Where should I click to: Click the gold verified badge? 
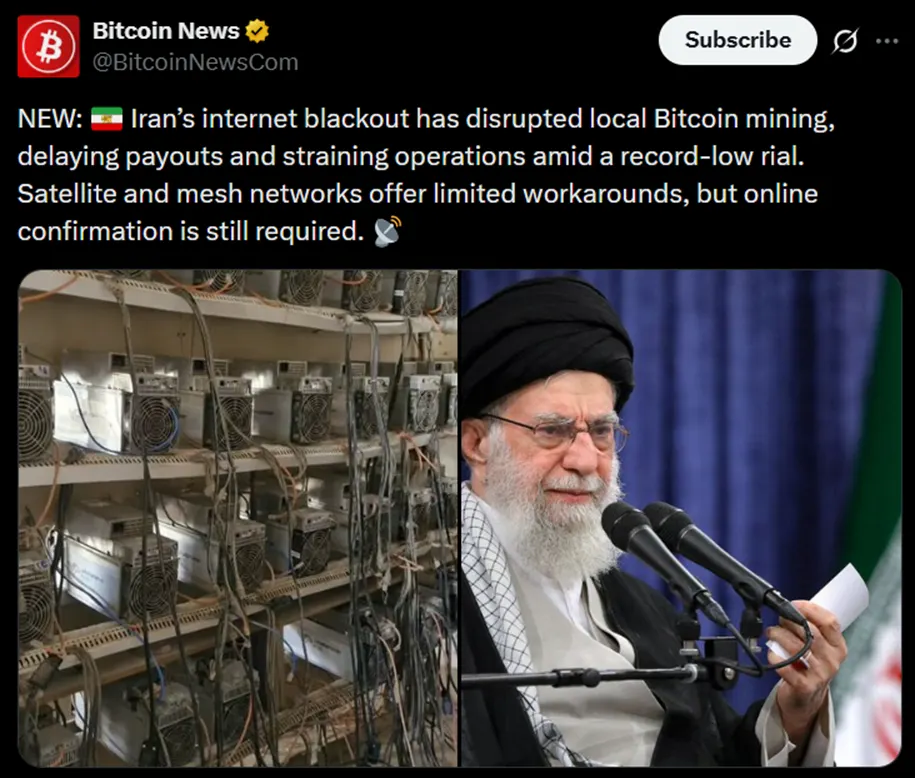(257, 31)
